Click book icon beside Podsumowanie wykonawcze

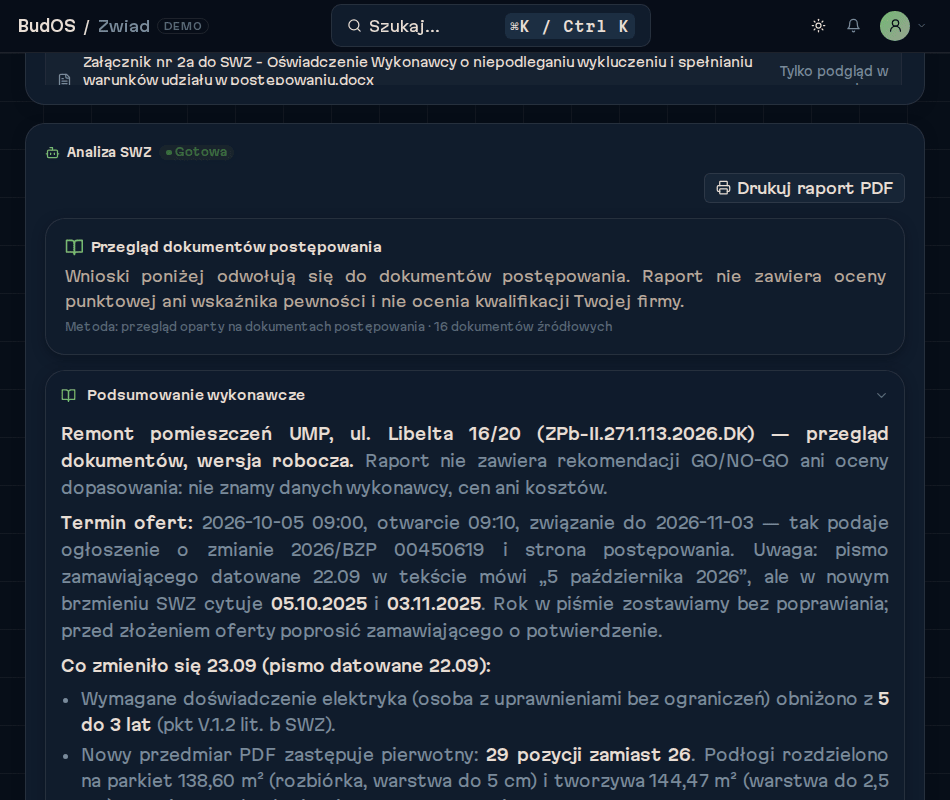pyautogui.click(x=68, y=395)
